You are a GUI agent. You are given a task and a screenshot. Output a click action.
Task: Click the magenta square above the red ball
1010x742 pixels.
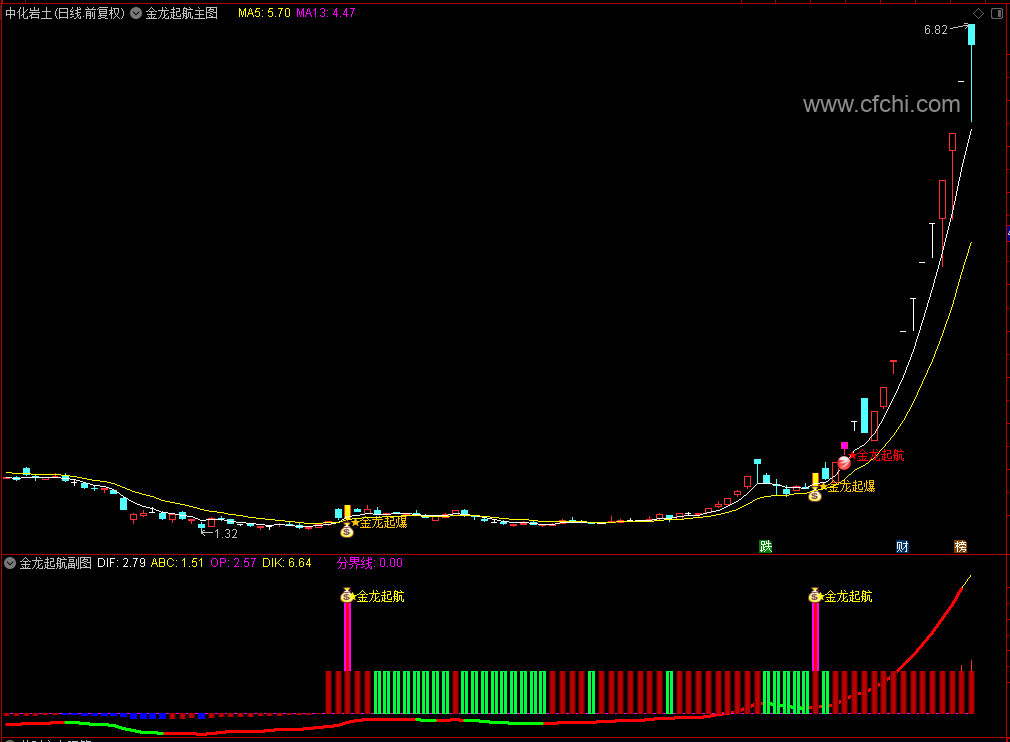pos(844,445)
